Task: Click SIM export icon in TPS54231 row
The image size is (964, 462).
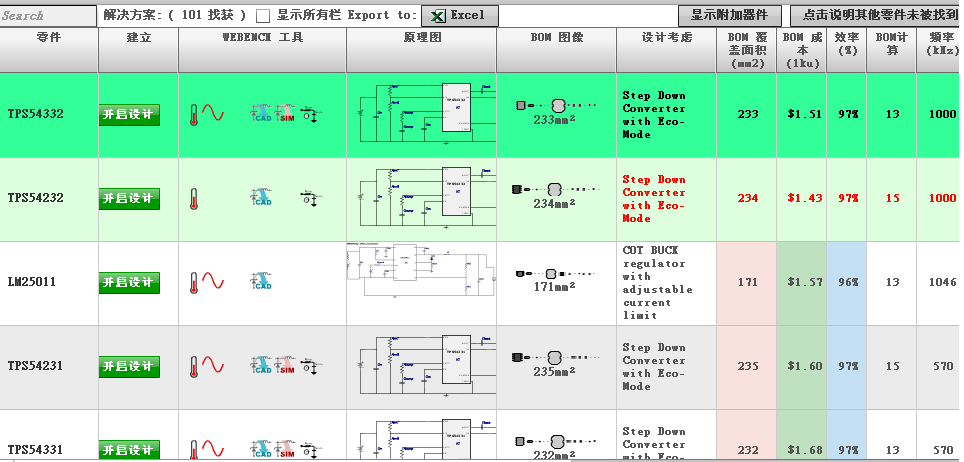Action: click(x=285, y=365)
